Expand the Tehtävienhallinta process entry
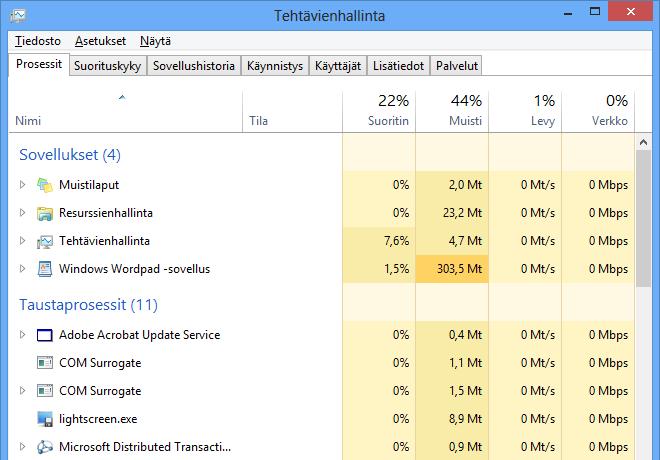660x460 pixels. [22, 241]
